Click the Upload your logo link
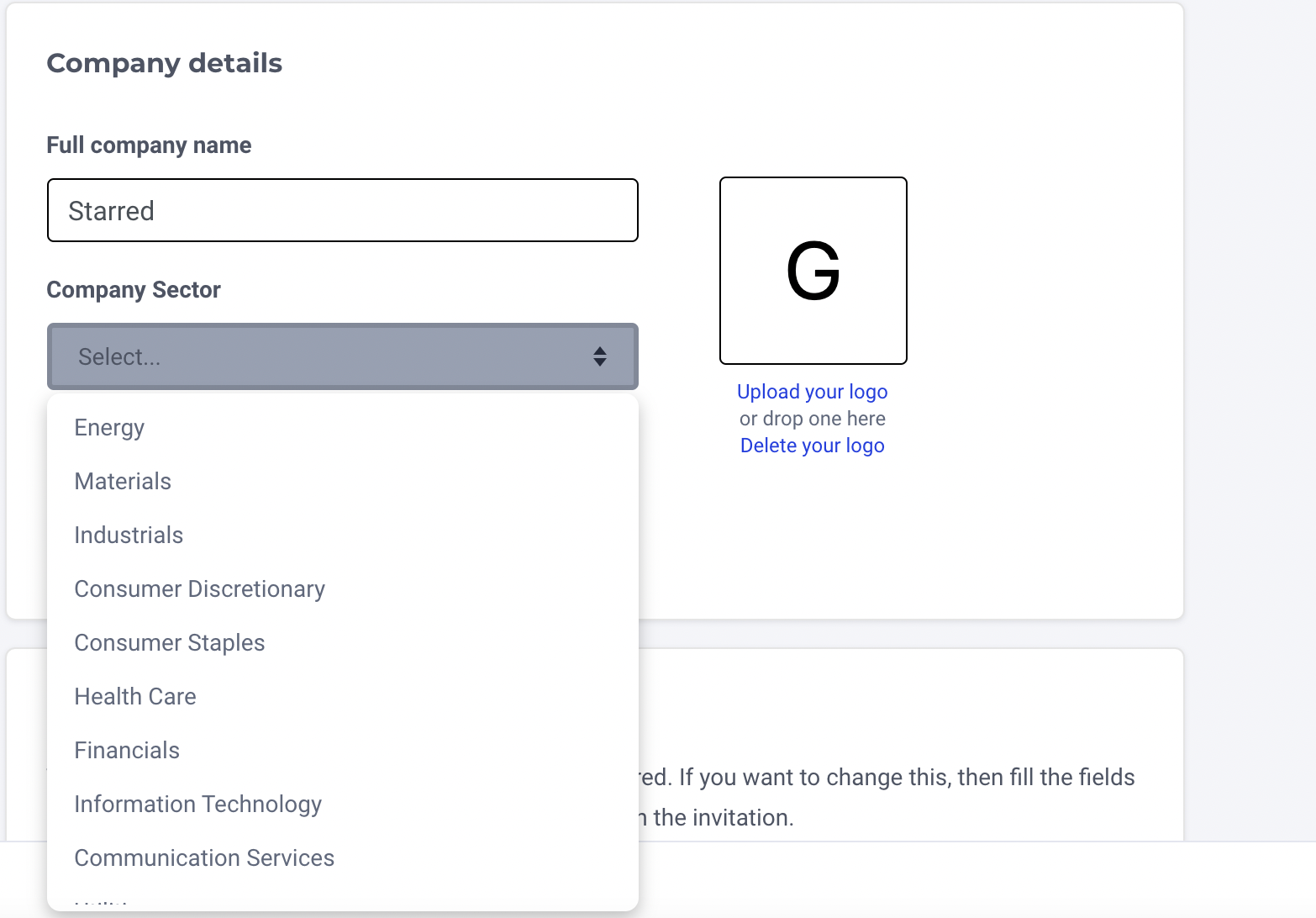This screenshot has width=1316, height=918. pos(813,392)
